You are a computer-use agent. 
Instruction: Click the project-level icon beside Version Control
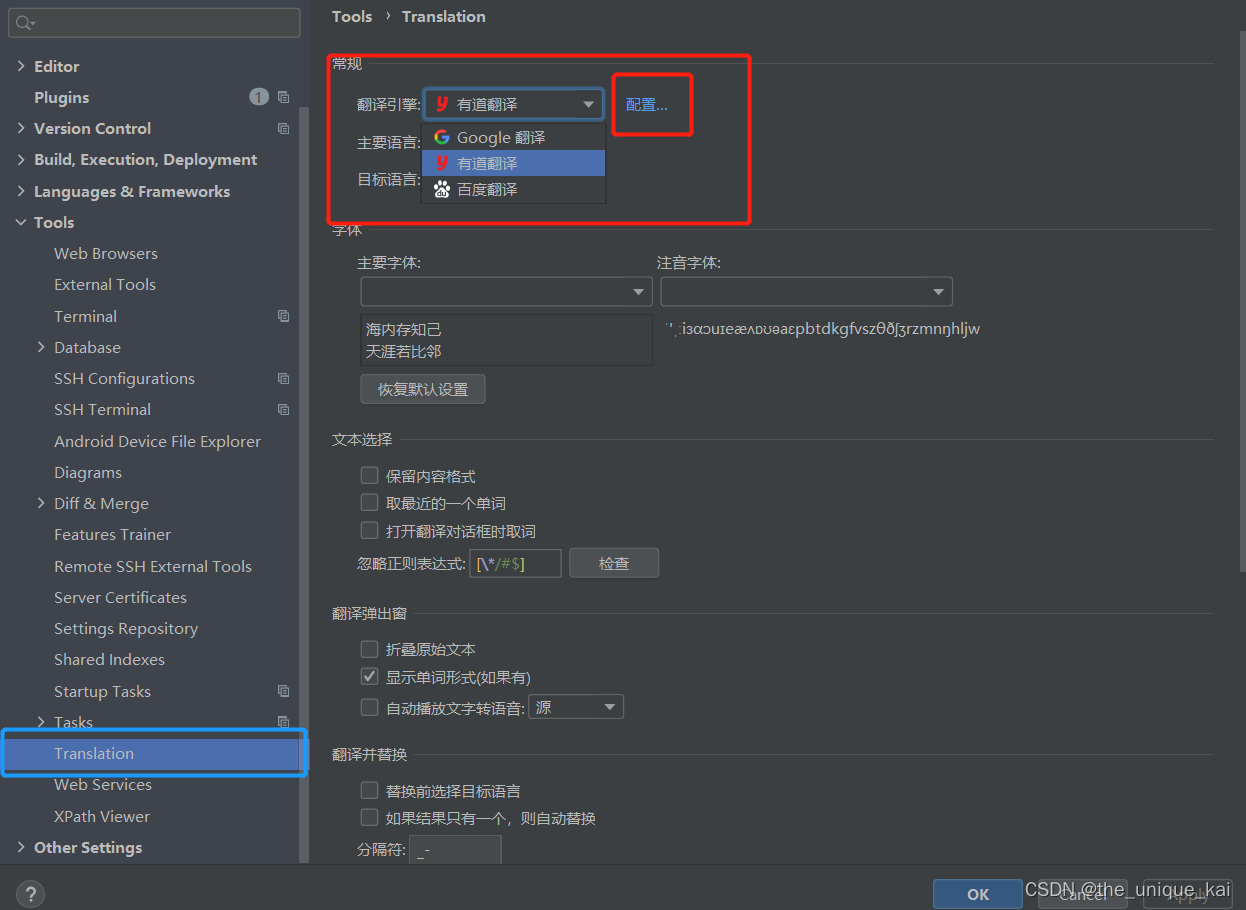[284, 128]
